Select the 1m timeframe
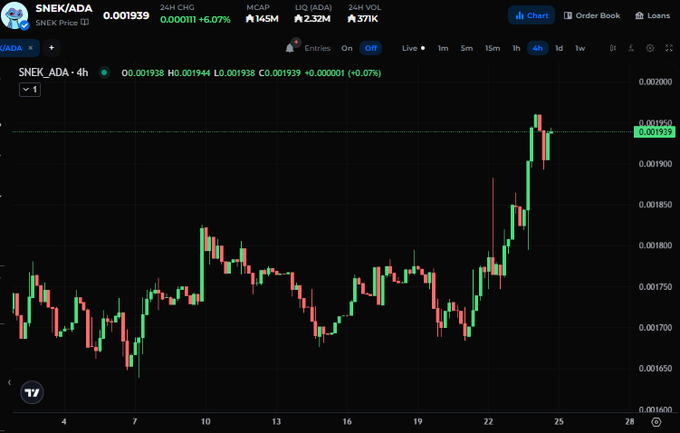Viewport: 680px width, 433px height. (x=443, y=48)
